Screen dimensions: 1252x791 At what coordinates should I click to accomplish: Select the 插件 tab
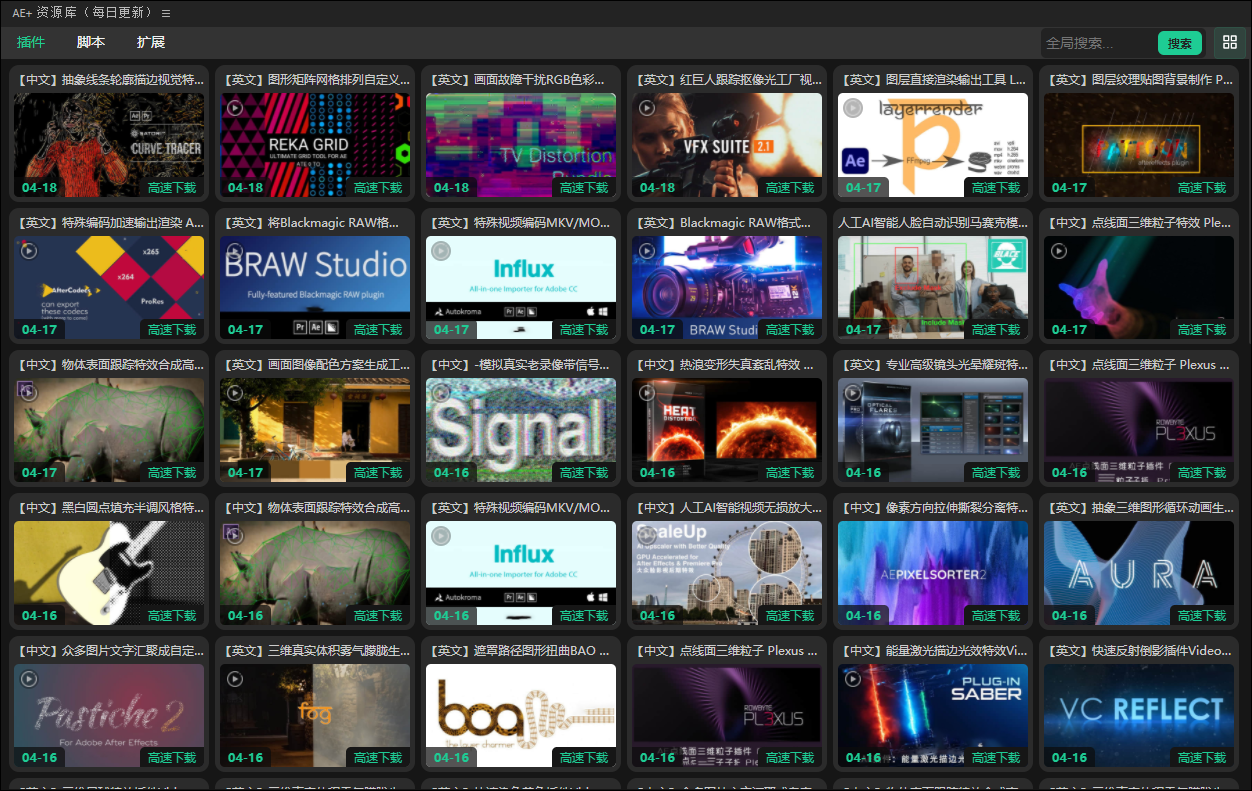click(31, 42)
